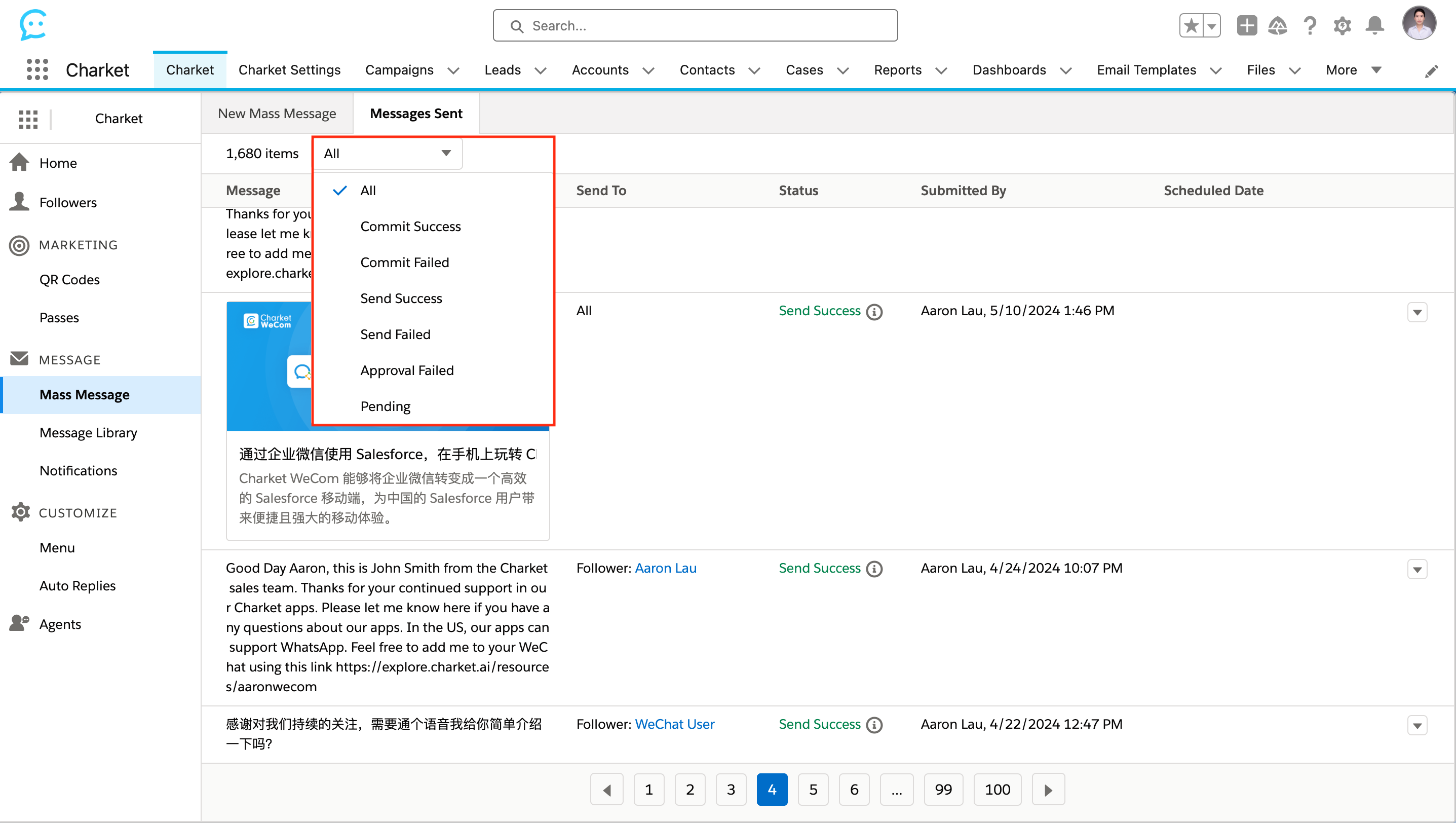Open the Mass Message sidebar item
The height and width of the screenshot is (823, 1456).
(101, 395)
